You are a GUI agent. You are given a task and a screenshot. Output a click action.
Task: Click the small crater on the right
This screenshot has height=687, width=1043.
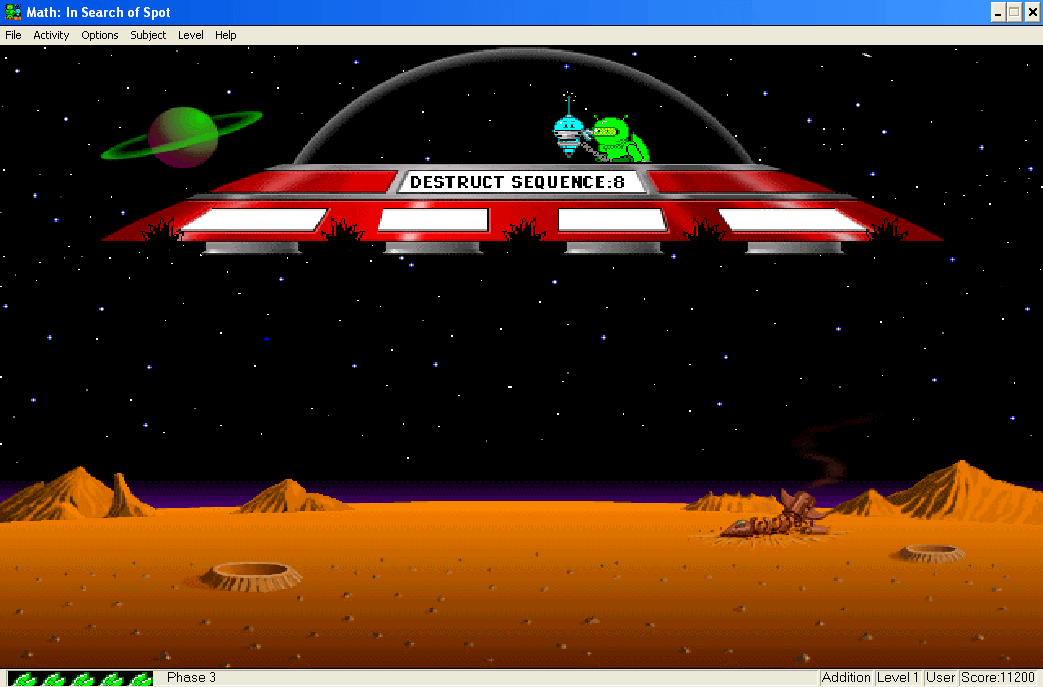click(x=932, y=553)
